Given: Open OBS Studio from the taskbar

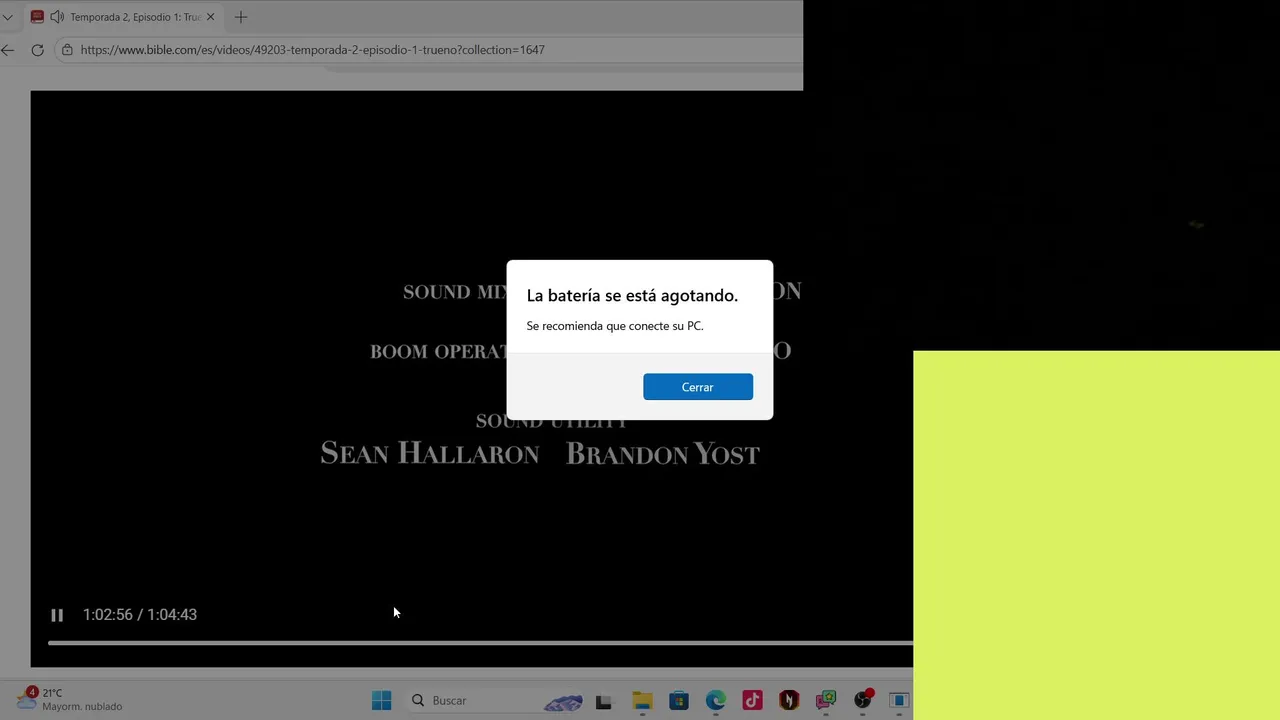Looking at the screenshot, I should (x=863, y=701).
